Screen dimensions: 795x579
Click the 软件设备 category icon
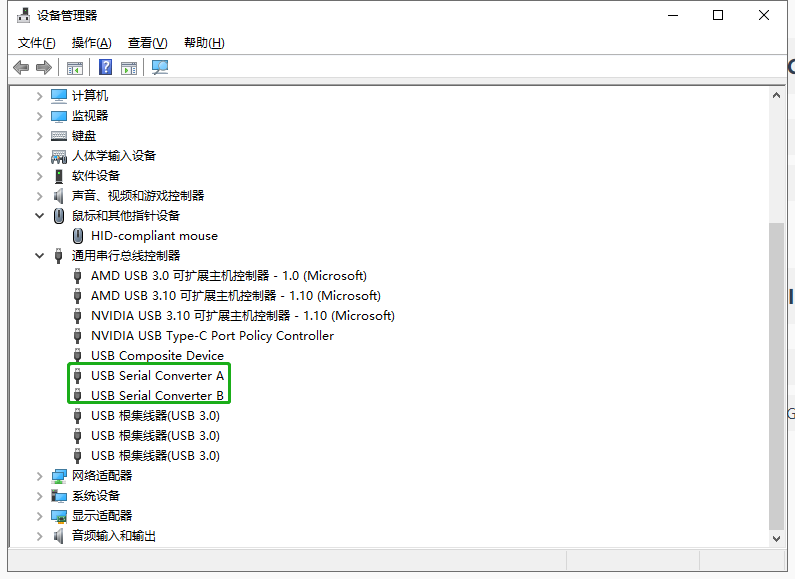tap(59, 176)
